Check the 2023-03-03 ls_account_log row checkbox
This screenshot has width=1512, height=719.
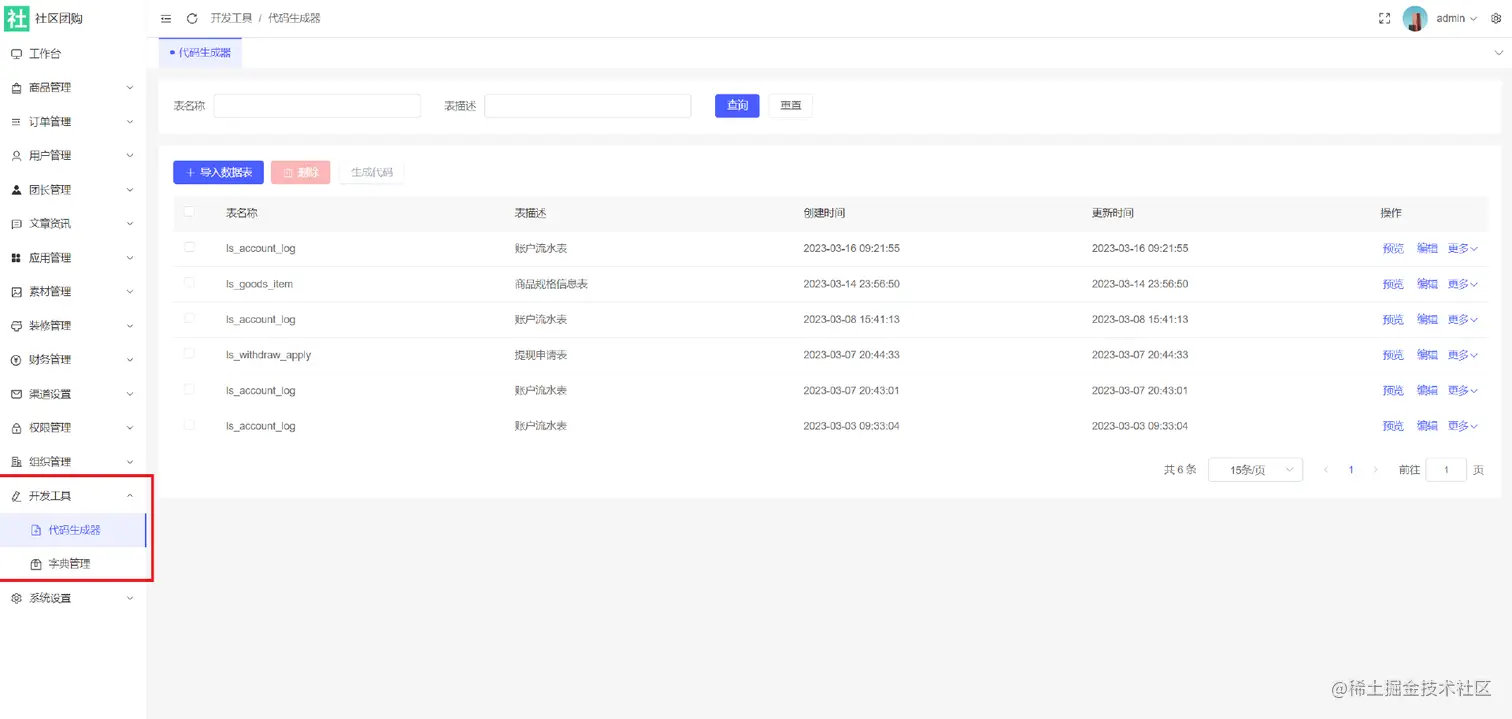tap(189, 425)
